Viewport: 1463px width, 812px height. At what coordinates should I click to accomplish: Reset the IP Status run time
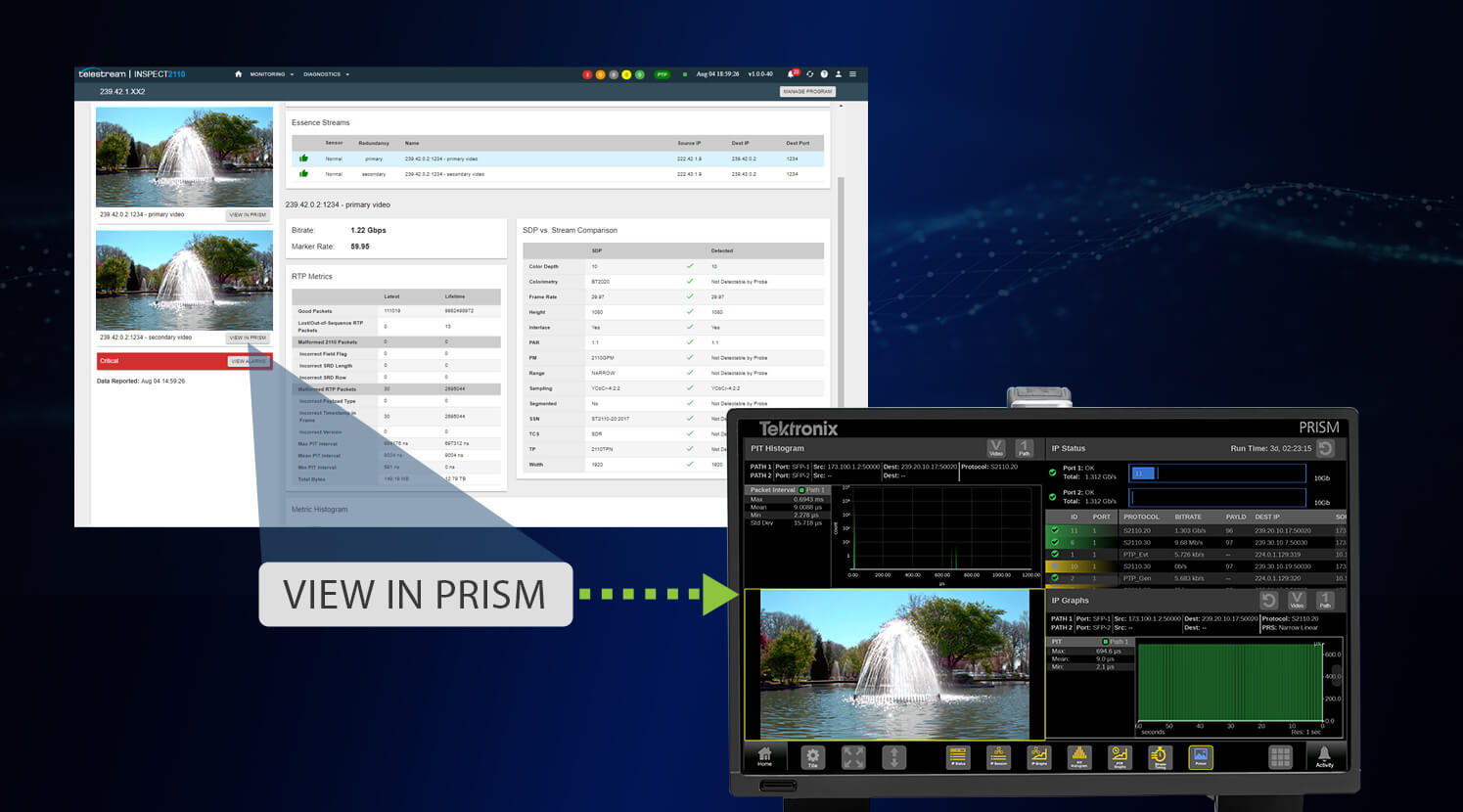(1325, 448)
